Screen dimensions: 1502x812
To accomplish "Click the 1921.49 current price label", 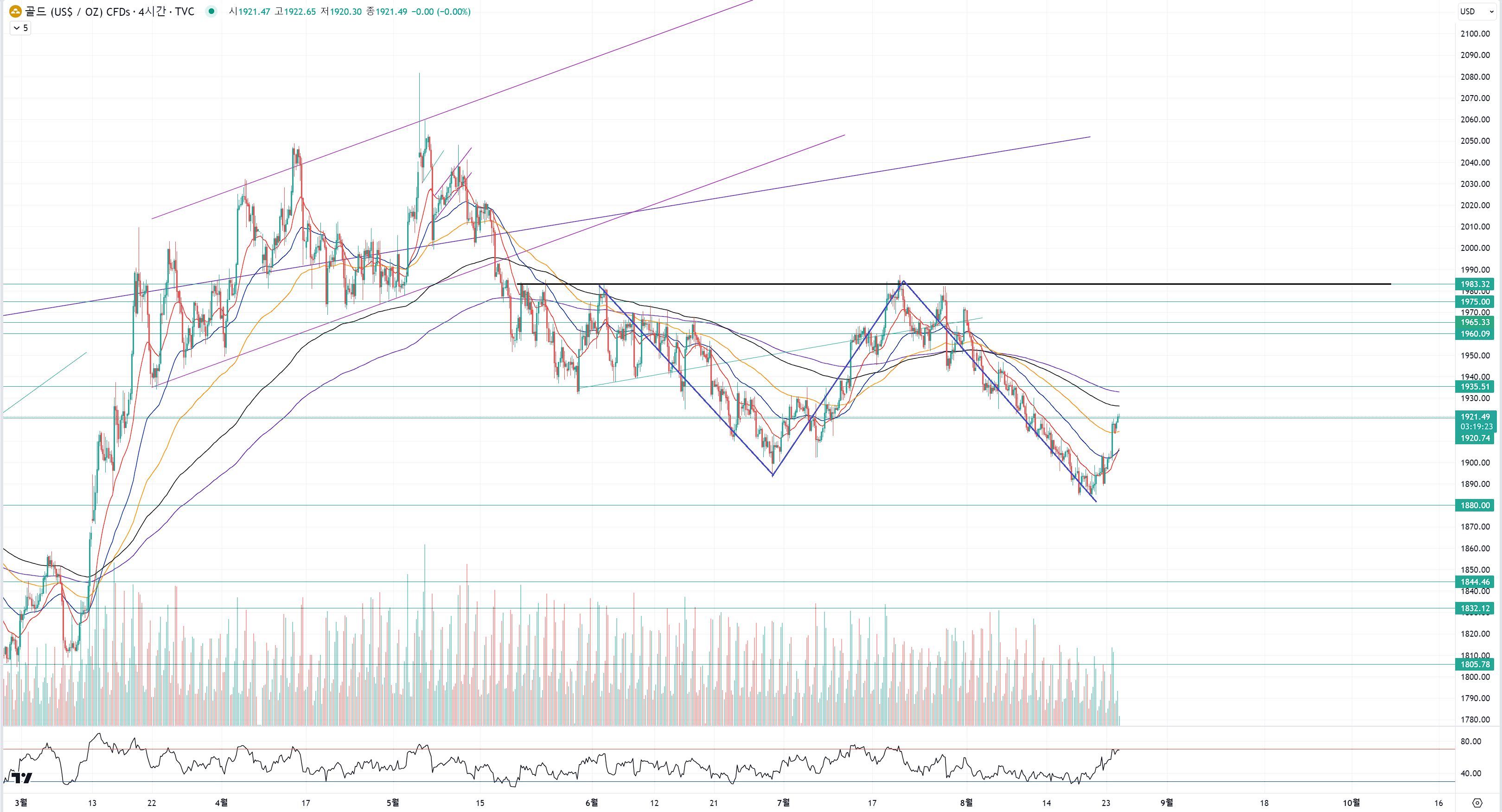I will point(1475,417).
